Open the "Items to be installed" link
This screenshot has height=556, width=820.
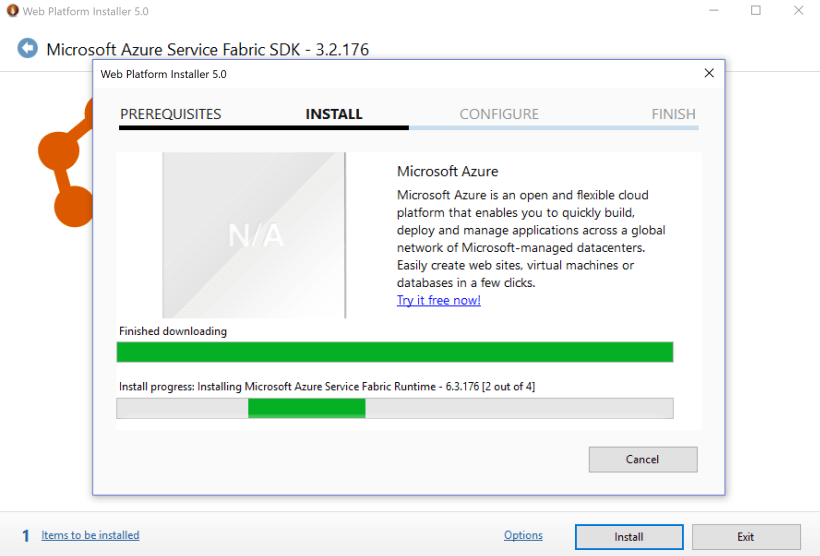pyautogui.click(x=90, y=535)
